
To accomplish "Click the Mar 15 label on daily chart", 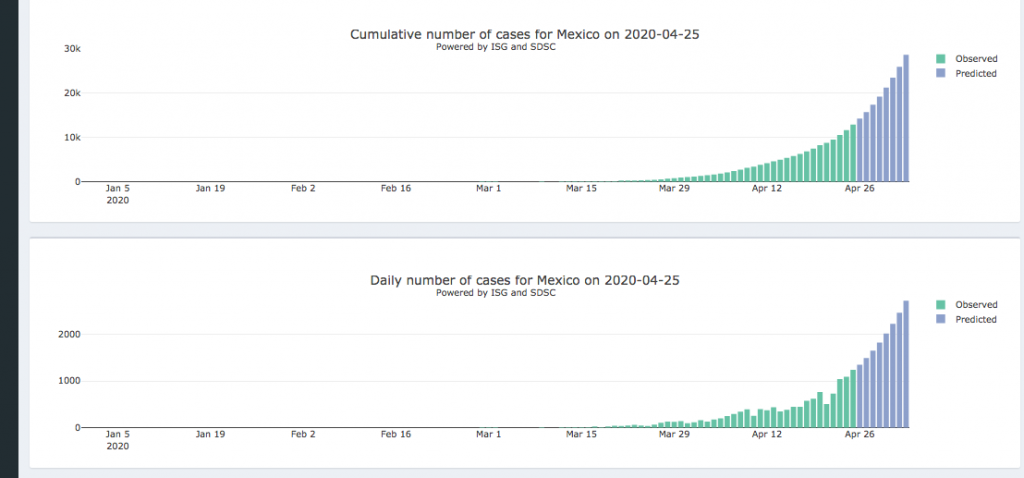I will (581, 434).
